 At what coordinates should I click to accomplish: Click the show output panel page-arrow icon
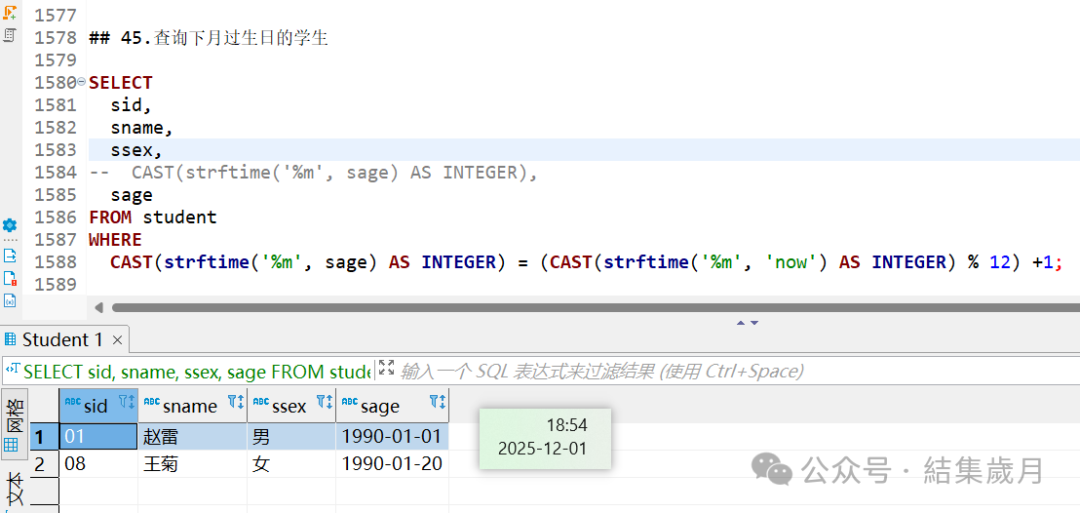[x=10, y=255]
